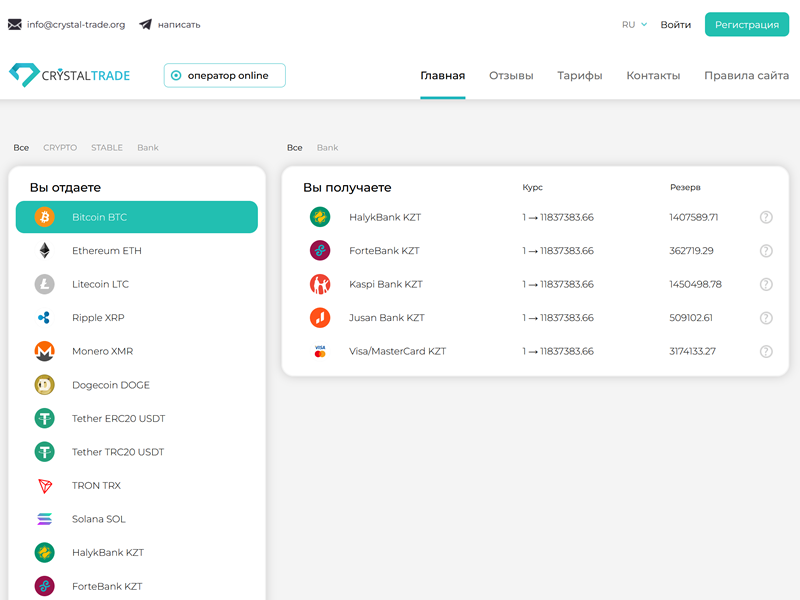Click the Telegram paper plane icon
Screen dimensions: 800x600
(145, 24)
